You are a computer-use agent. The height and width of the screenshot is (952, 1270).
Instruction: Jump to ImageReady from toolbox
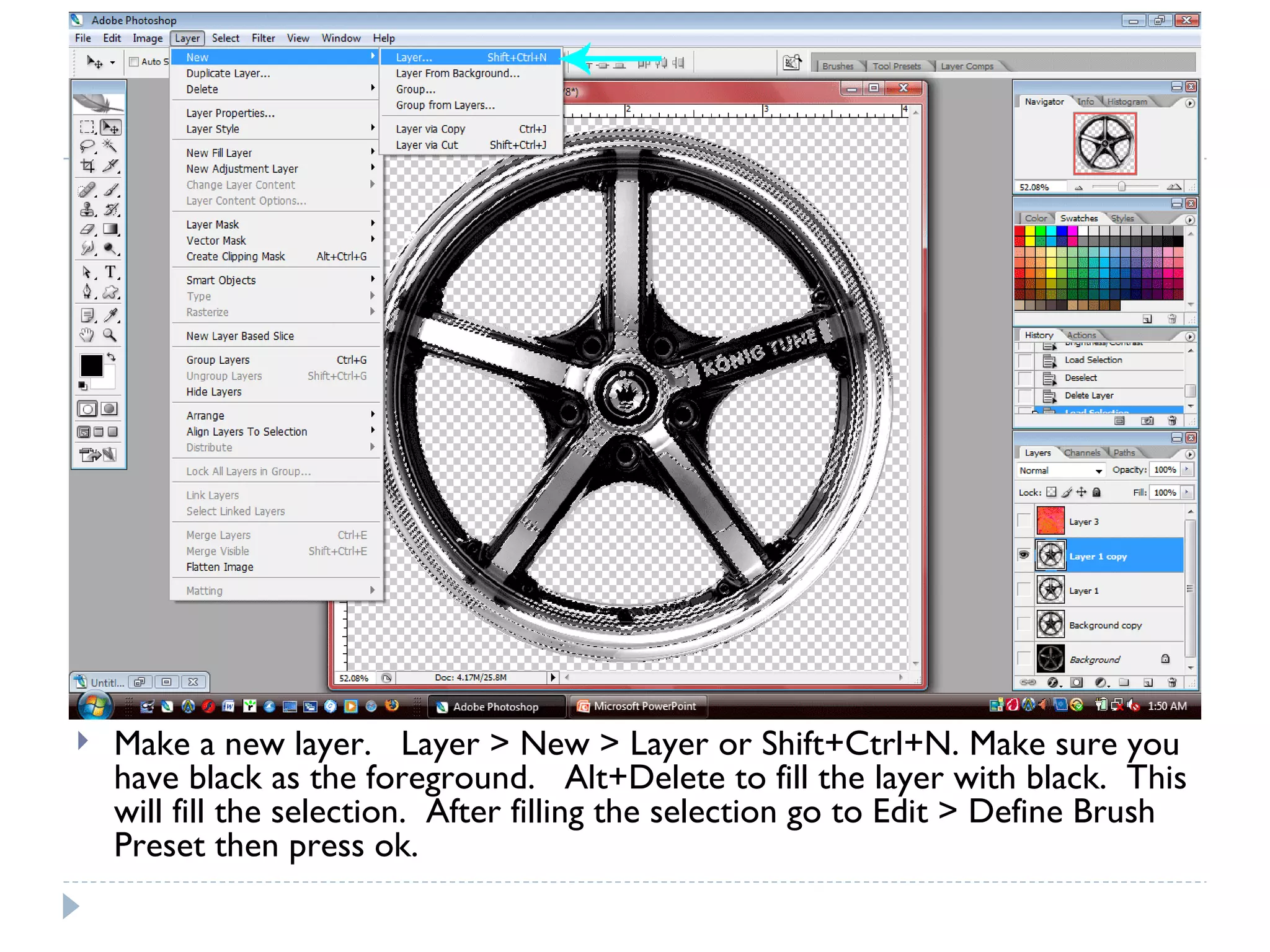[x=98, y=454]
